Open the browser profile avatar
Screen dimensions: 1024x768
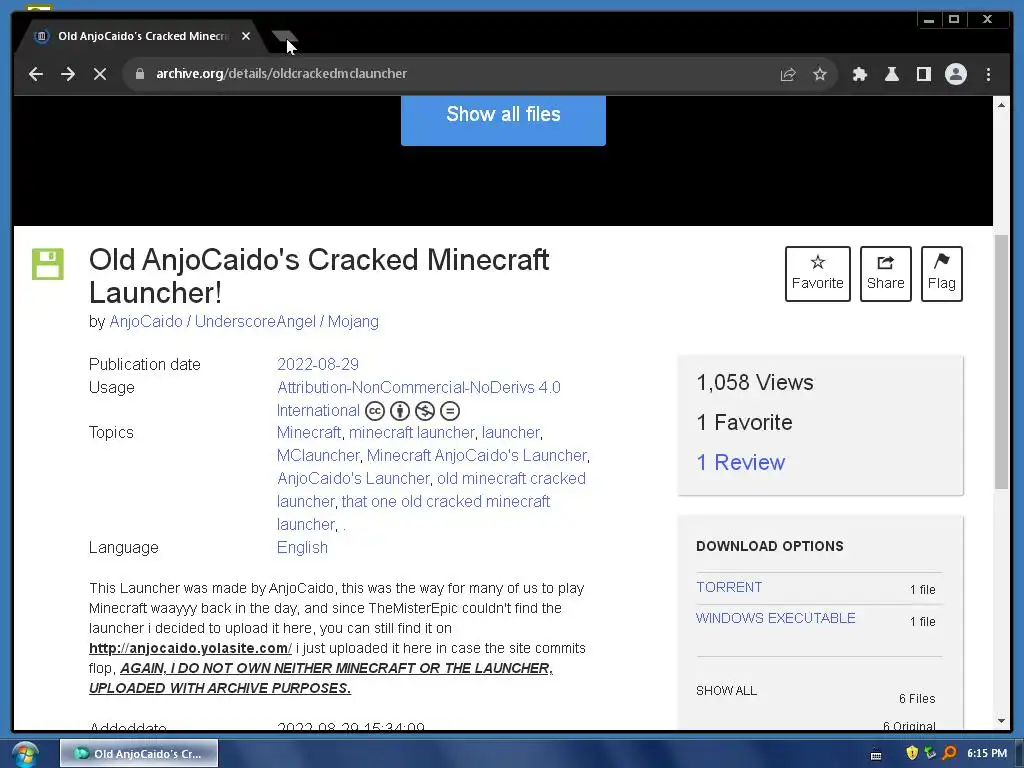point(955,74)
